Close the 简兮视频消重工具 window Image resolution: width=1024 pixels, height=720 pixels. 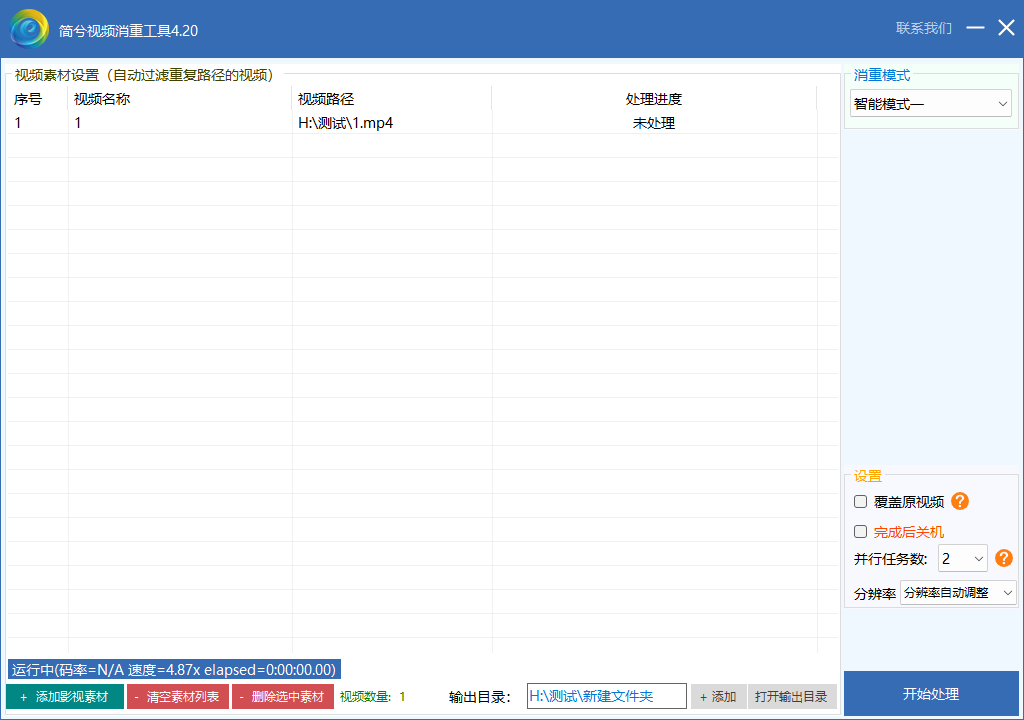pos(1006,27)
